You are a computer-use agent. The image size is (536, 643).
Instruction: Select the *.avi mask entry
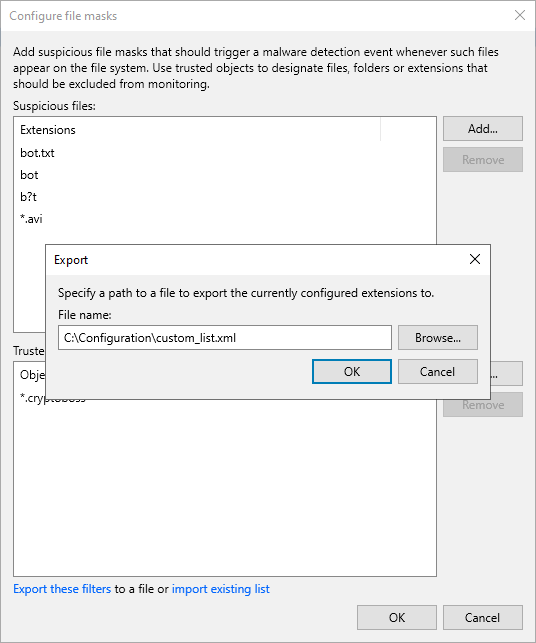[31, 219]
